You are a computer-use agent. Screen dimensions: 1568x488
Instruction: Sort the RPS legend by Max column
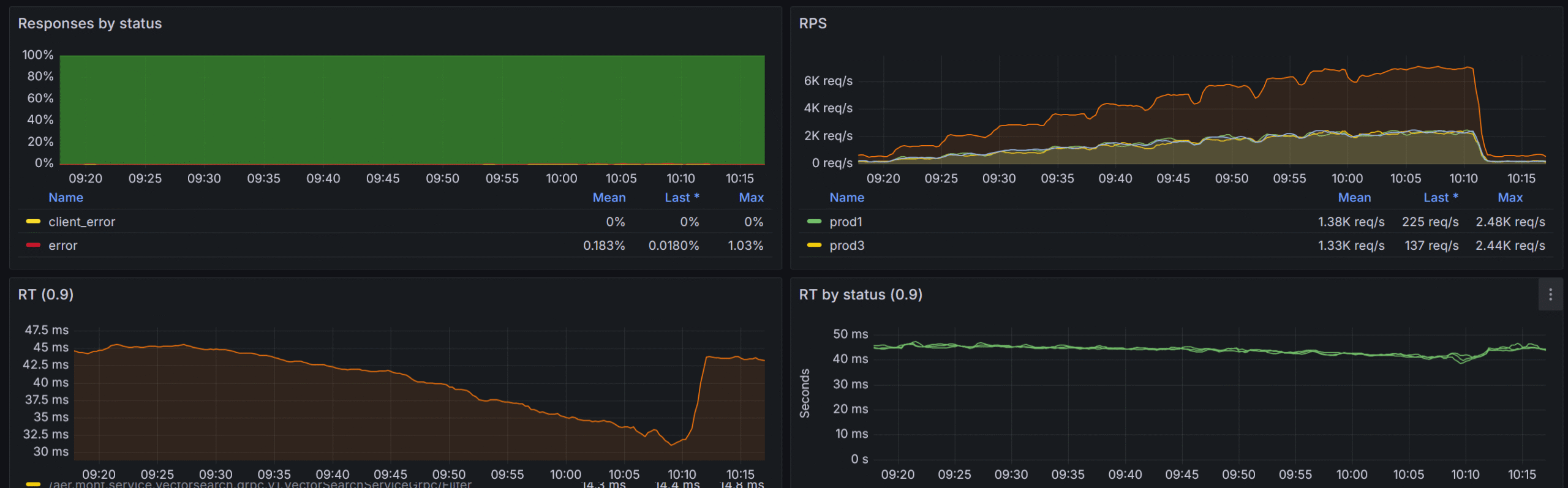(x=1510, y=198)
